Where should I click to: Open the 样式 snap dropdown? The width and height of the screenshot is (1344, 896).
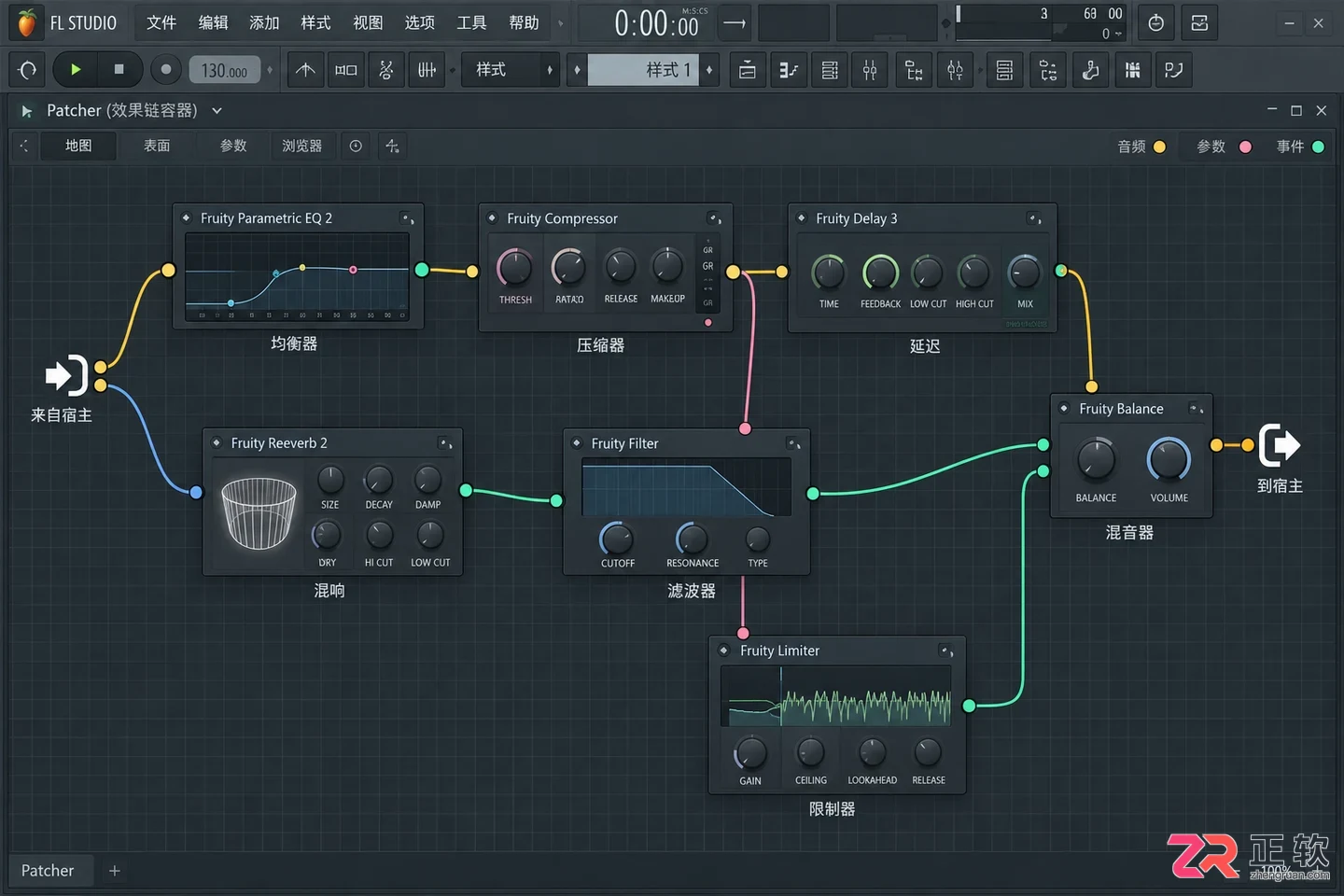pyautogui.click(x=510, y=70)
